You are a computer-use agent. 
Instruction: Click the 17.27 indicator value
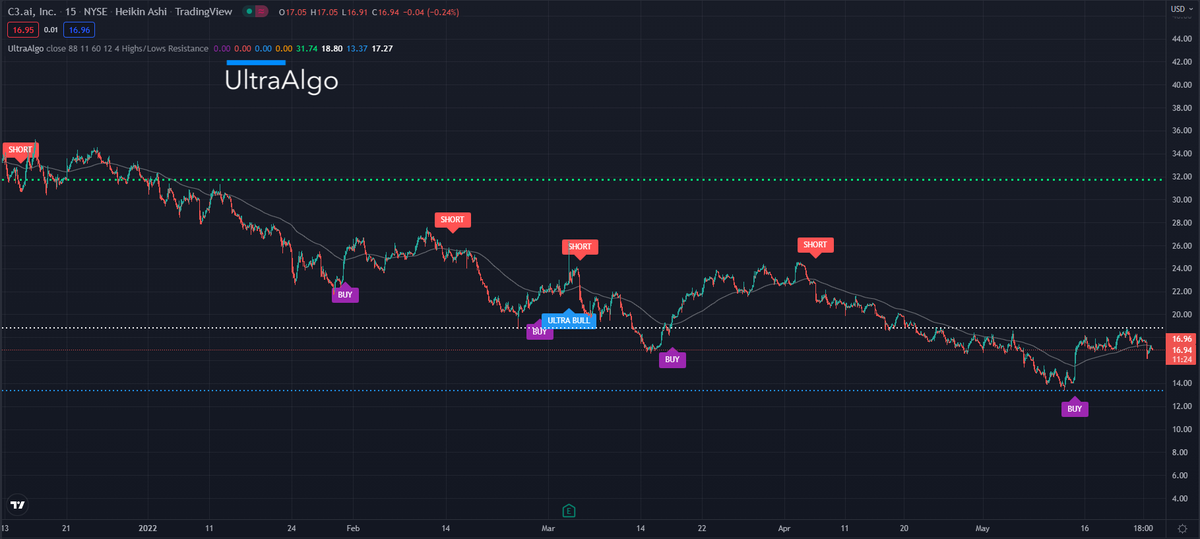coord(380,48)
